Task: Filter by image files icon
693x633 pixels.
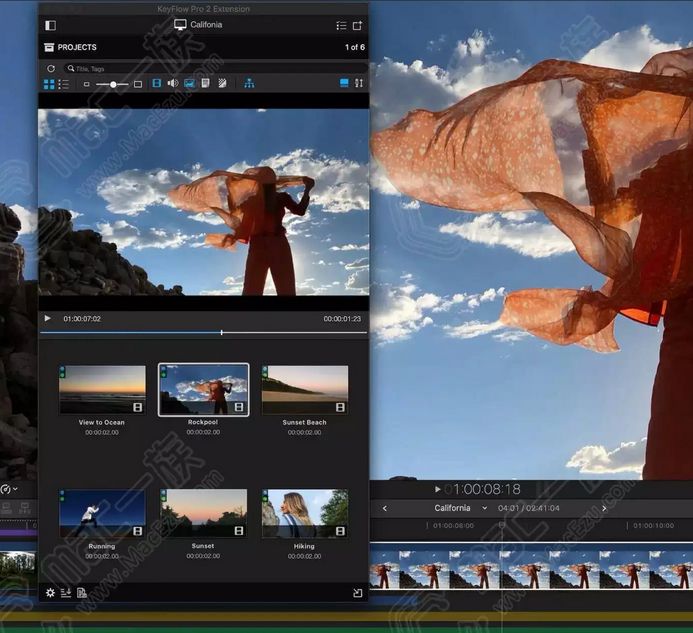Action: pos(189,84)
